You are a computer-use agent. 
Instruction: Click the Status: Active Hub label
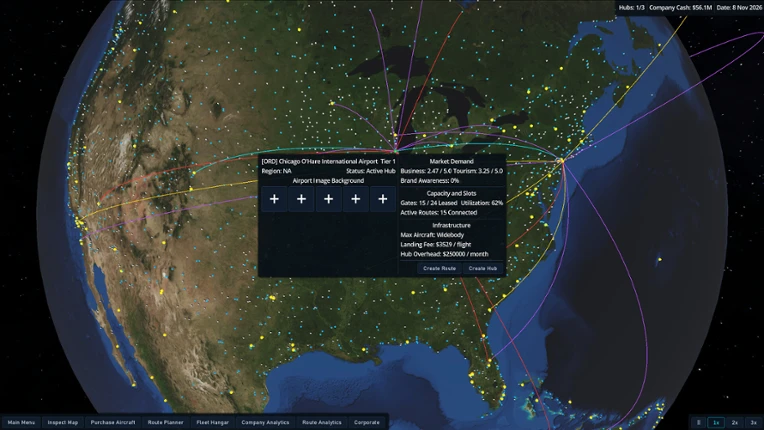(x=371, y=171)
